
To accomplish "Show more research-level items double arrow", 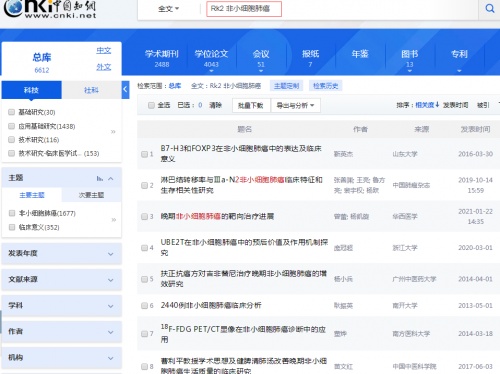I will click(x=113, y=132).
